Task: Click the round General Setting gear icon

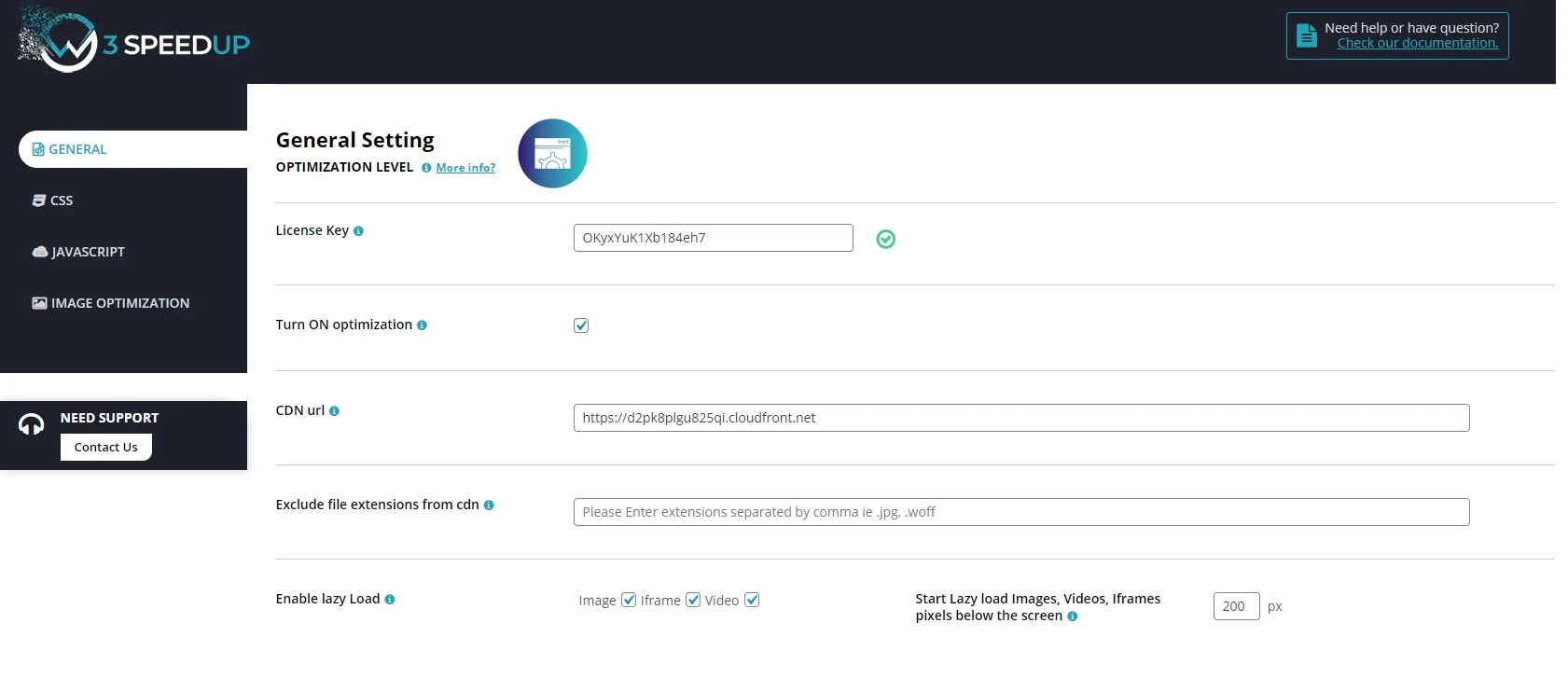Action: click(x=552, y=154)
